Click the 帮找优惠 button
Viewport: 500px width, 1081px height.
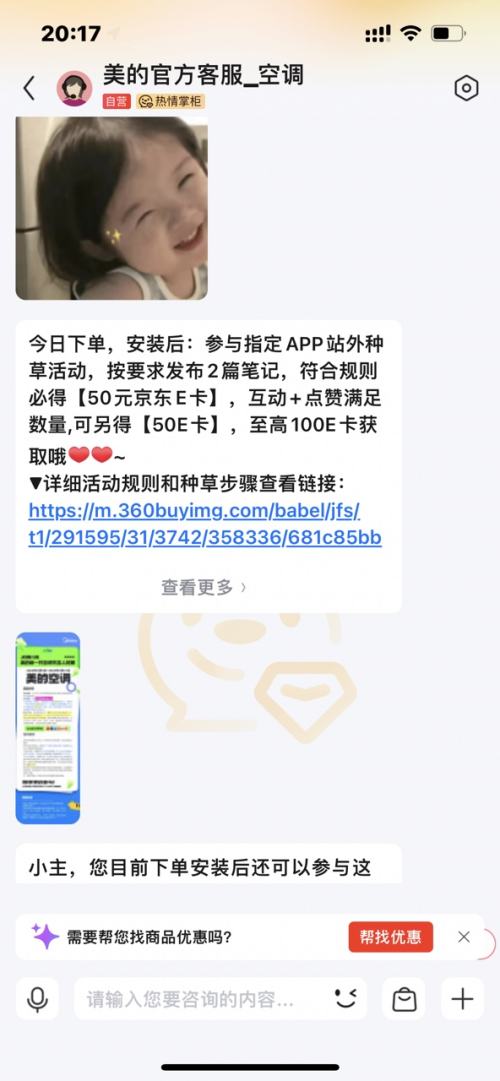click(390, 937)
